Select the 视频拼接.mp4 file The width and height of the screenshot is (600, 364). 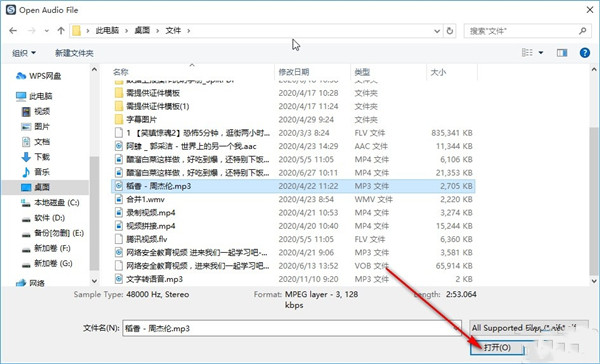pyautogui.click(x=293, y=226)
